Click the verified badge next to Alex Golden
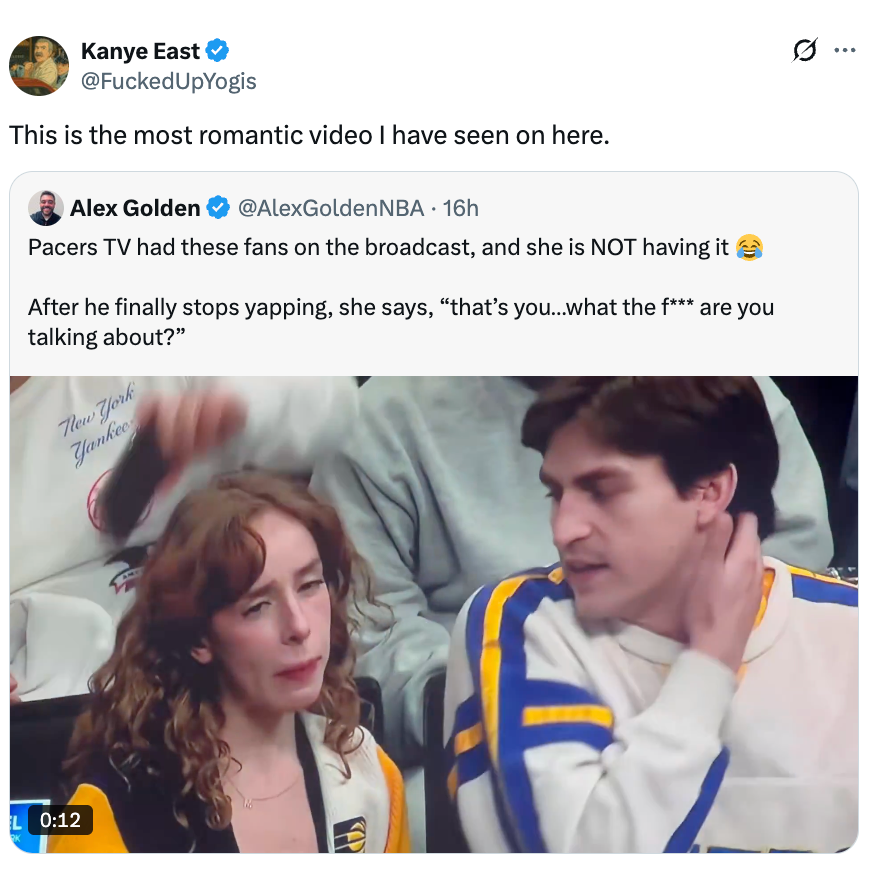The width and height of the screenshot is (874, 874). coord(217,208)
